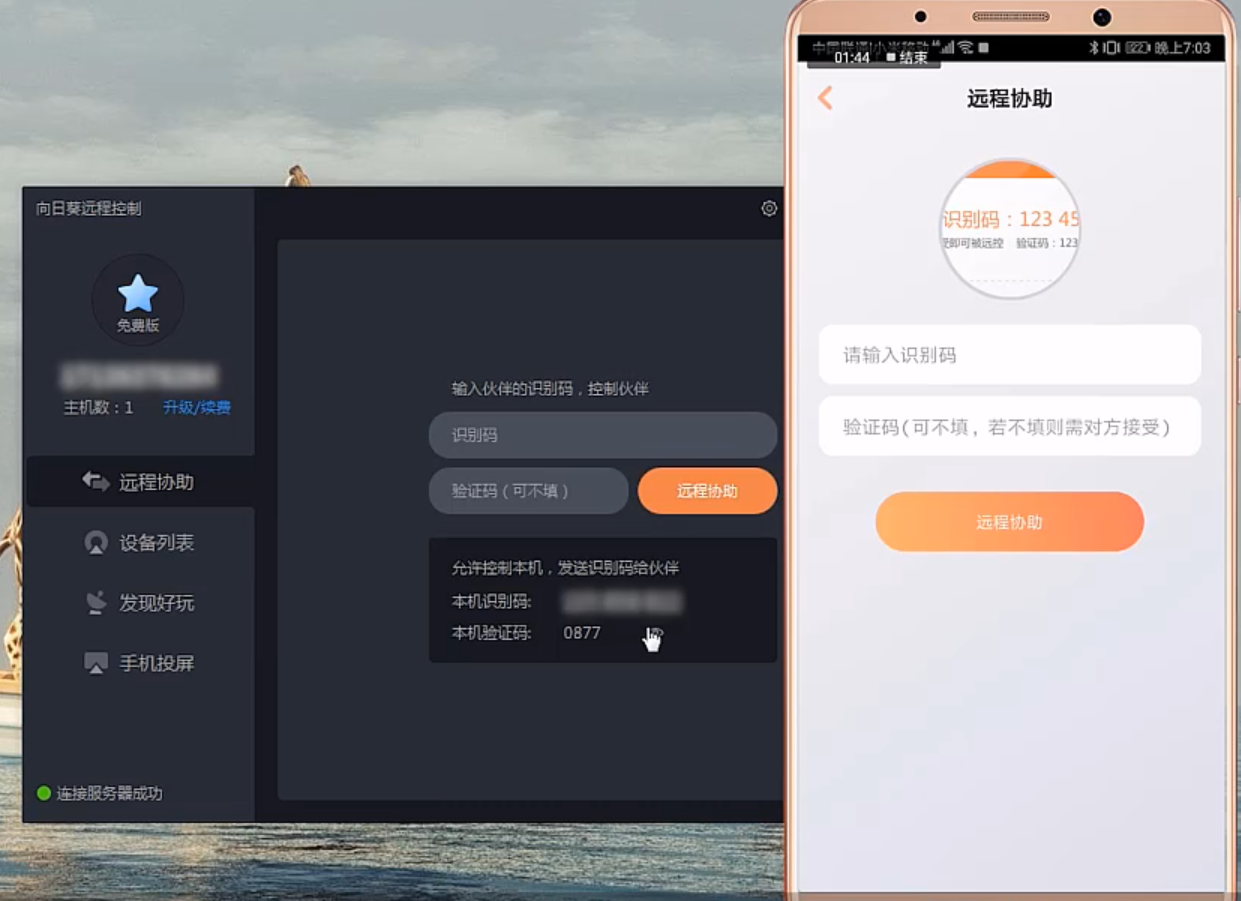
Task: Click the star 免费版 account badge
Action: point(138,300)
